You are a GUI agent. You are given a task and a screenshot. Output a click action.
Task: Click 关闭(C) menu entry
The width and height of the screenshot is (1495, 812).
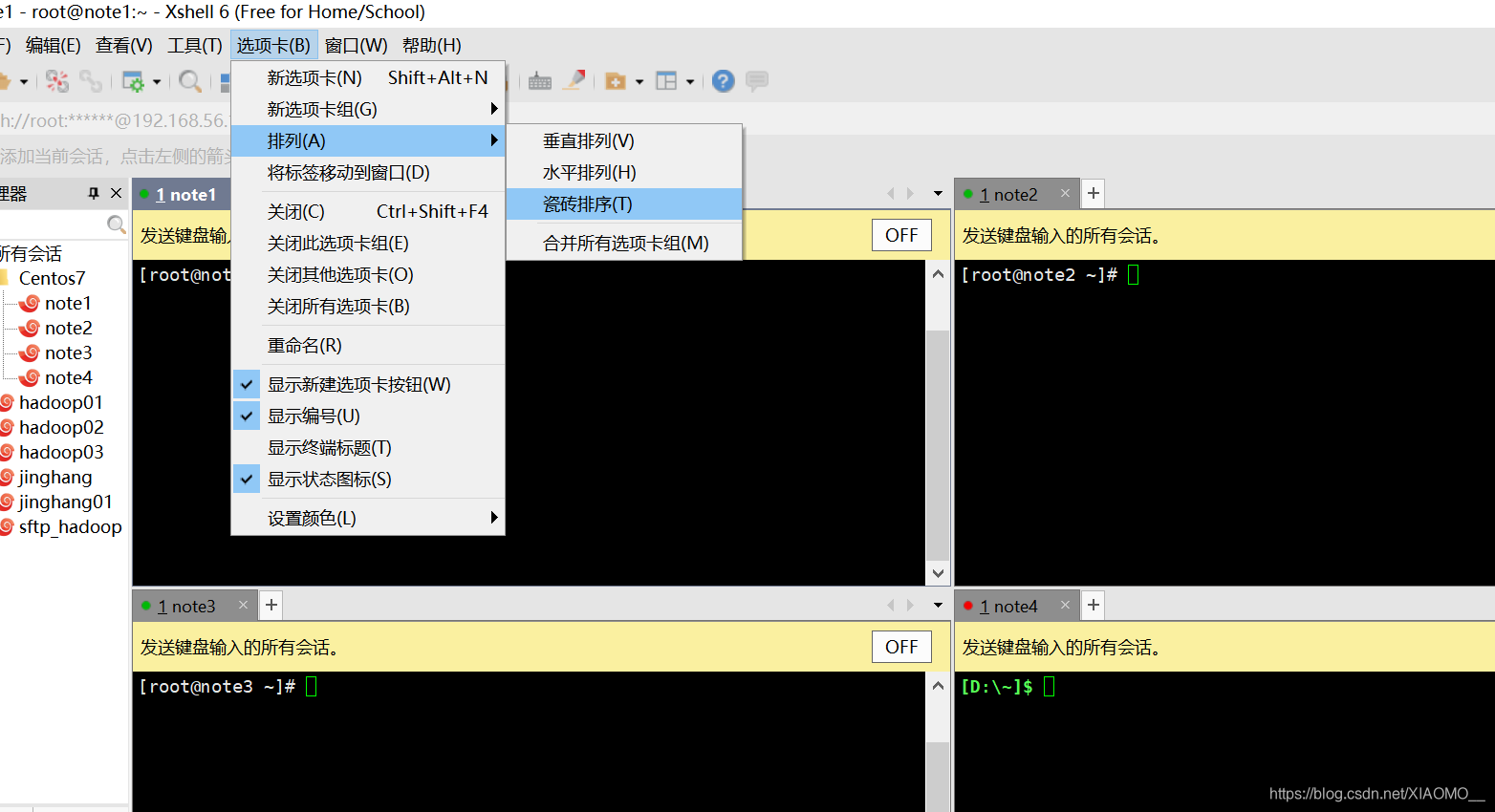point(368,211)
